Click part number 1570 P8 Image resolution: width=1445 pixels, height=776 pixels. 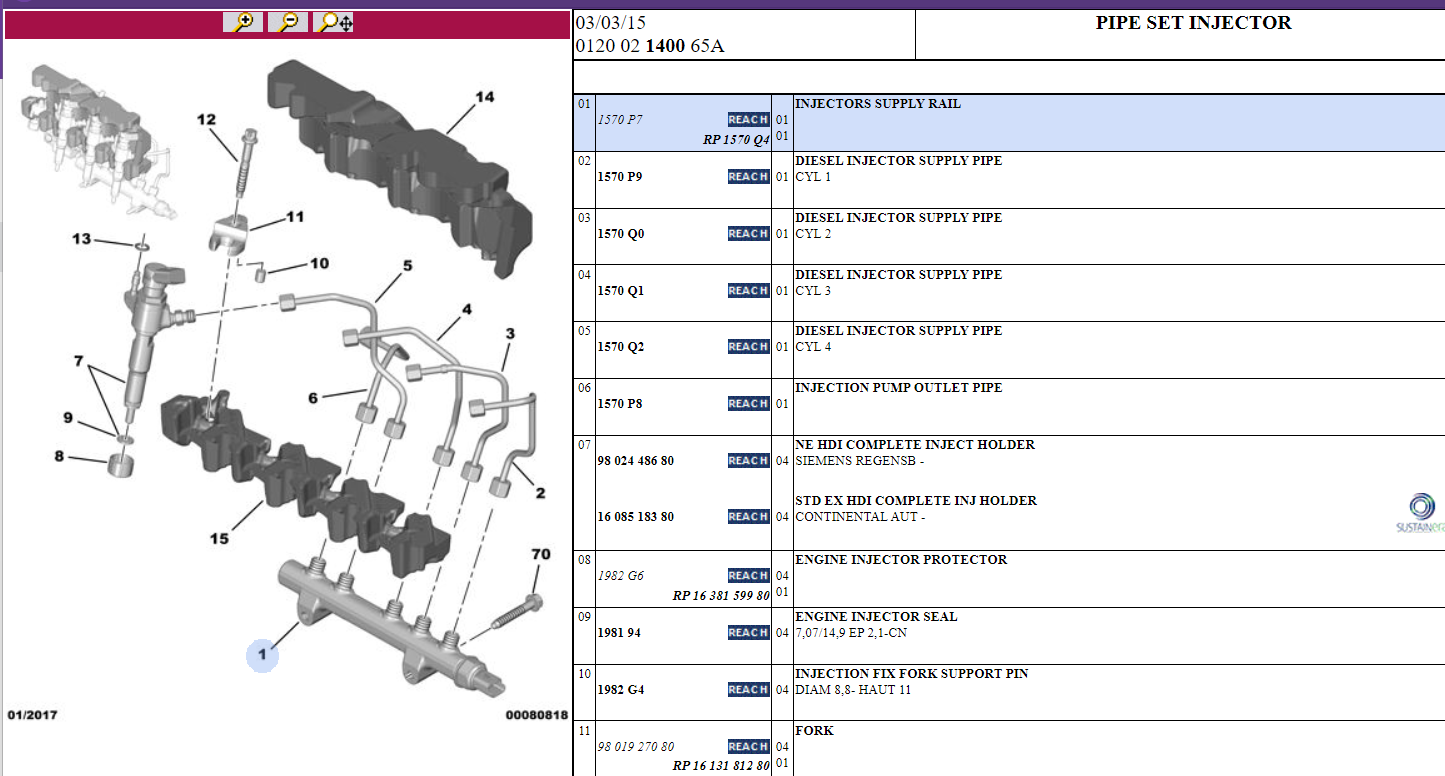coord(620,404)
